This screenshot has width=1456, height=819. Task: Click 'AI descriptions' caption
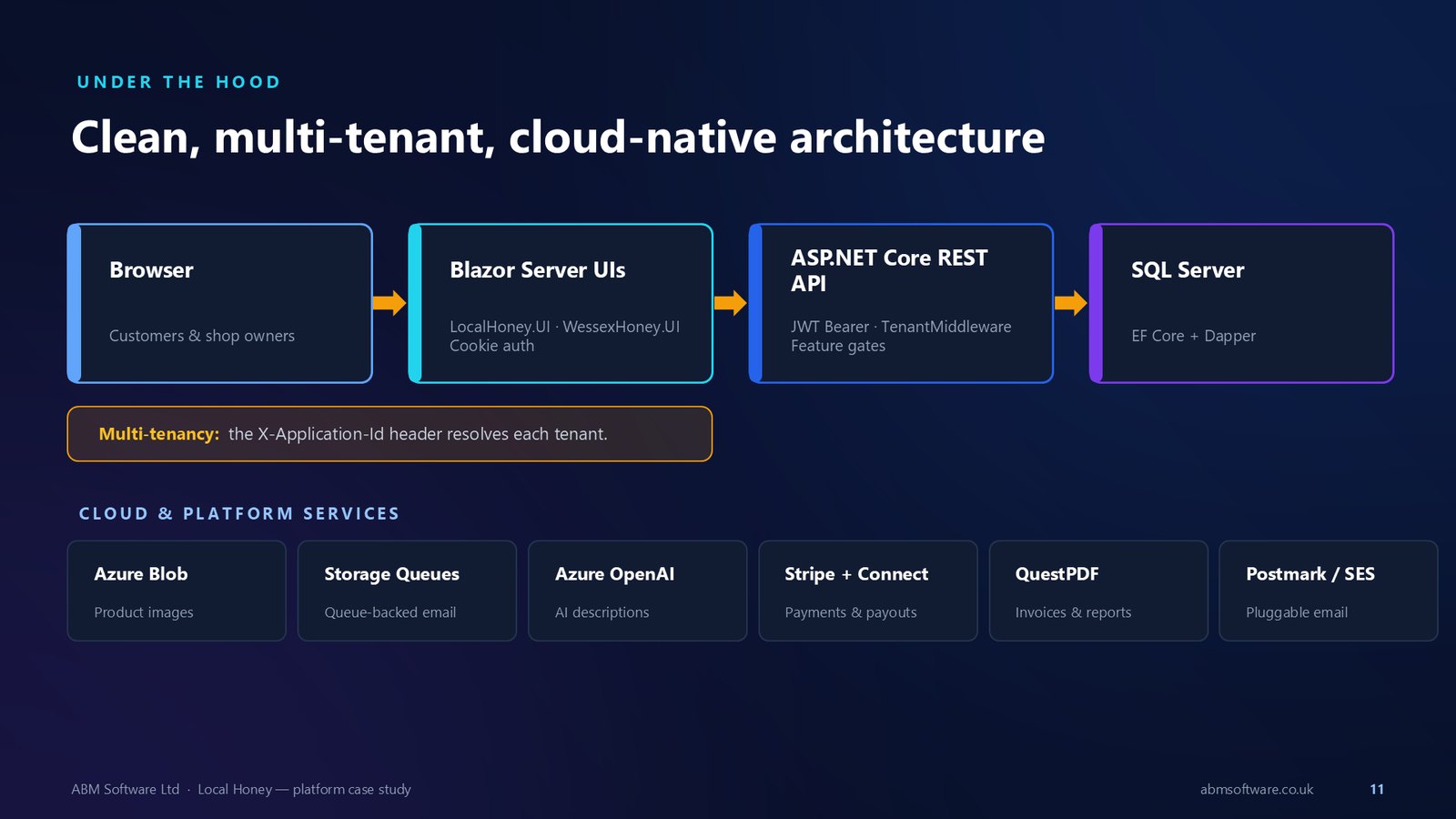point(602,612)
